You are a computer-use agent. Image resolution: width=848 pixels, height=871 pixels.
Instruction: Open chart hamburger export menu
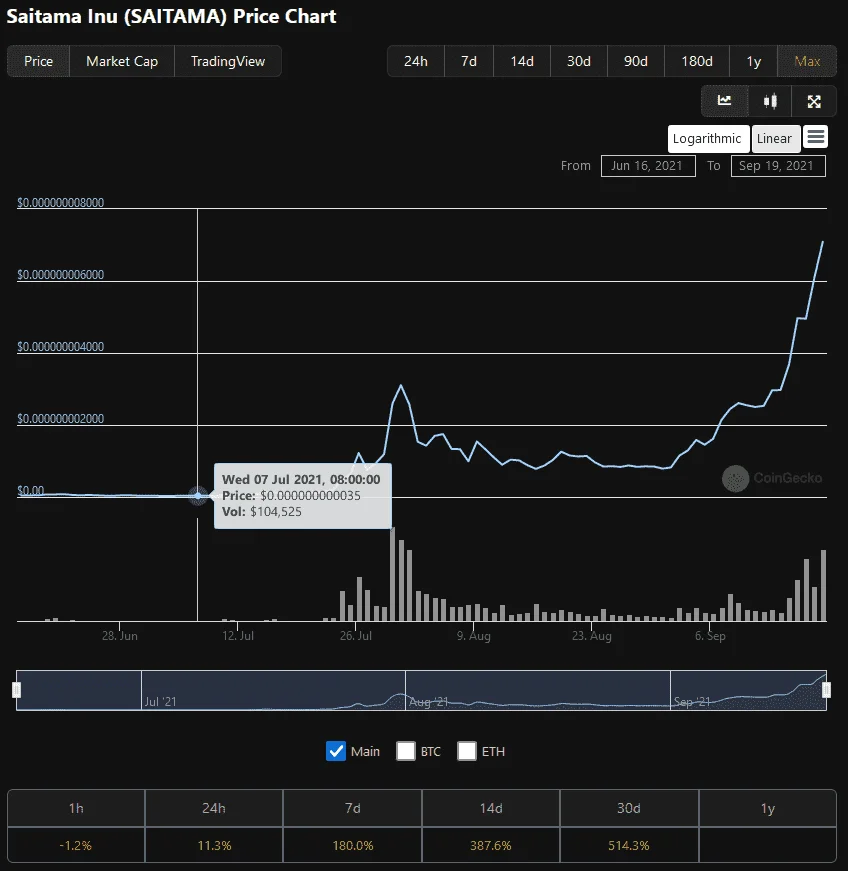coord(815,137)
